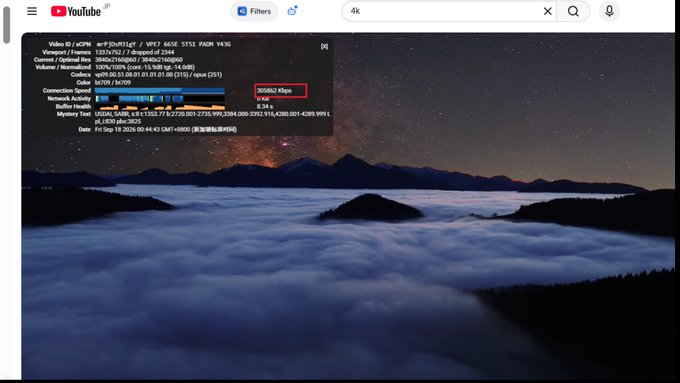This screenshot has height=383, width=680.
Task: Click the Buffer Health label
Action: [x=73, y=106]
